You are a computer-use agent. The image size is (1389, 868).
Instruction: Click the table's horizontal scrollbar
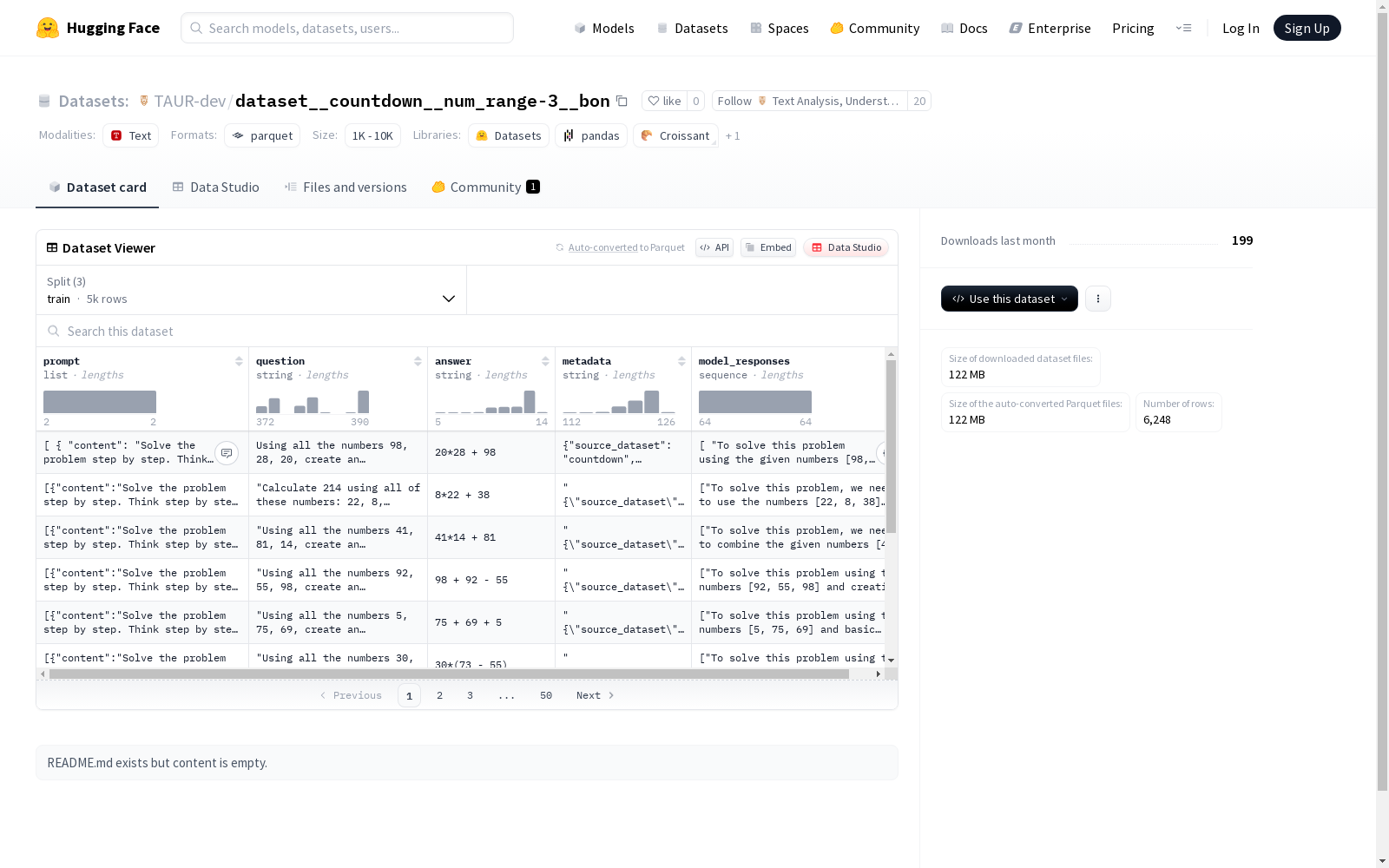[449, 674]
